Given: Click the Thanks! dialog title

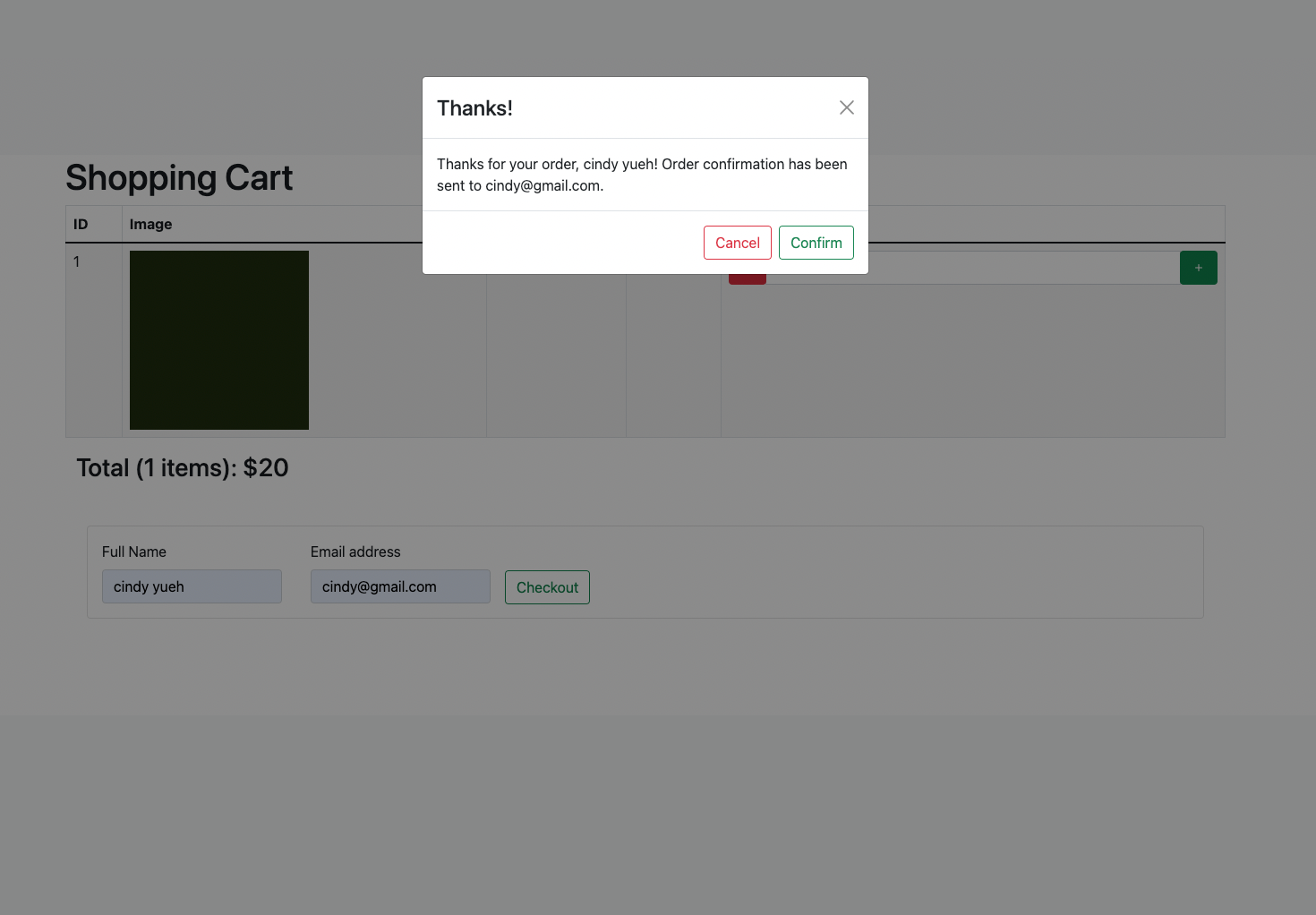Looking at the screenshot, I should [474, 108].
